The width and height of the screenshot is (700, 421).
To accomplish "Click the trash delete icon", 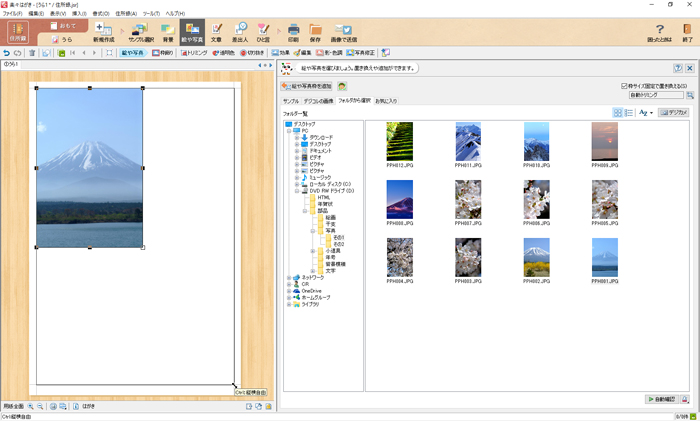I will coord(31,52).
